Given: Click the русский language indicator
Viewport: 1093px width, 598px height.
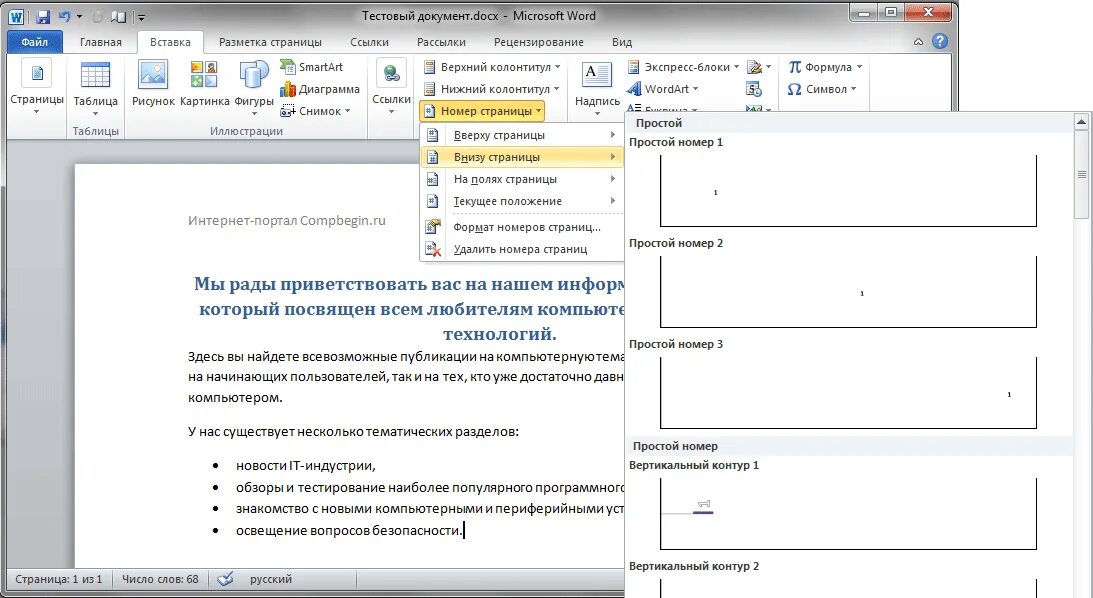Looking at the screenshot, I should [x=271, y=579].
